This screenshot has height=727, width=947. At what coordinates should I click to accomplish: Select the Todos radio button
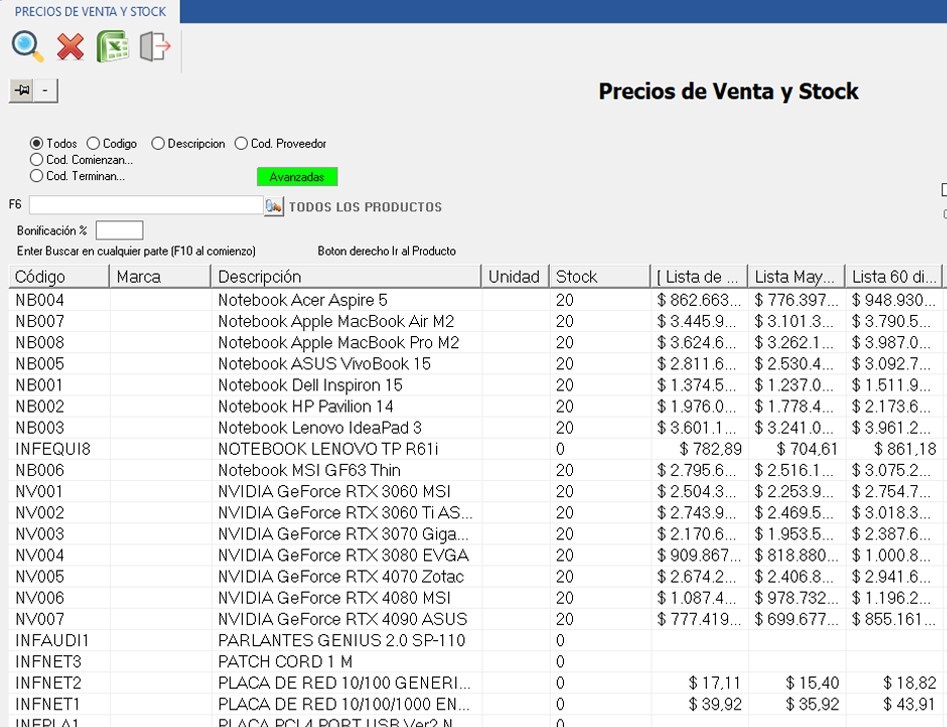[36, 144]
